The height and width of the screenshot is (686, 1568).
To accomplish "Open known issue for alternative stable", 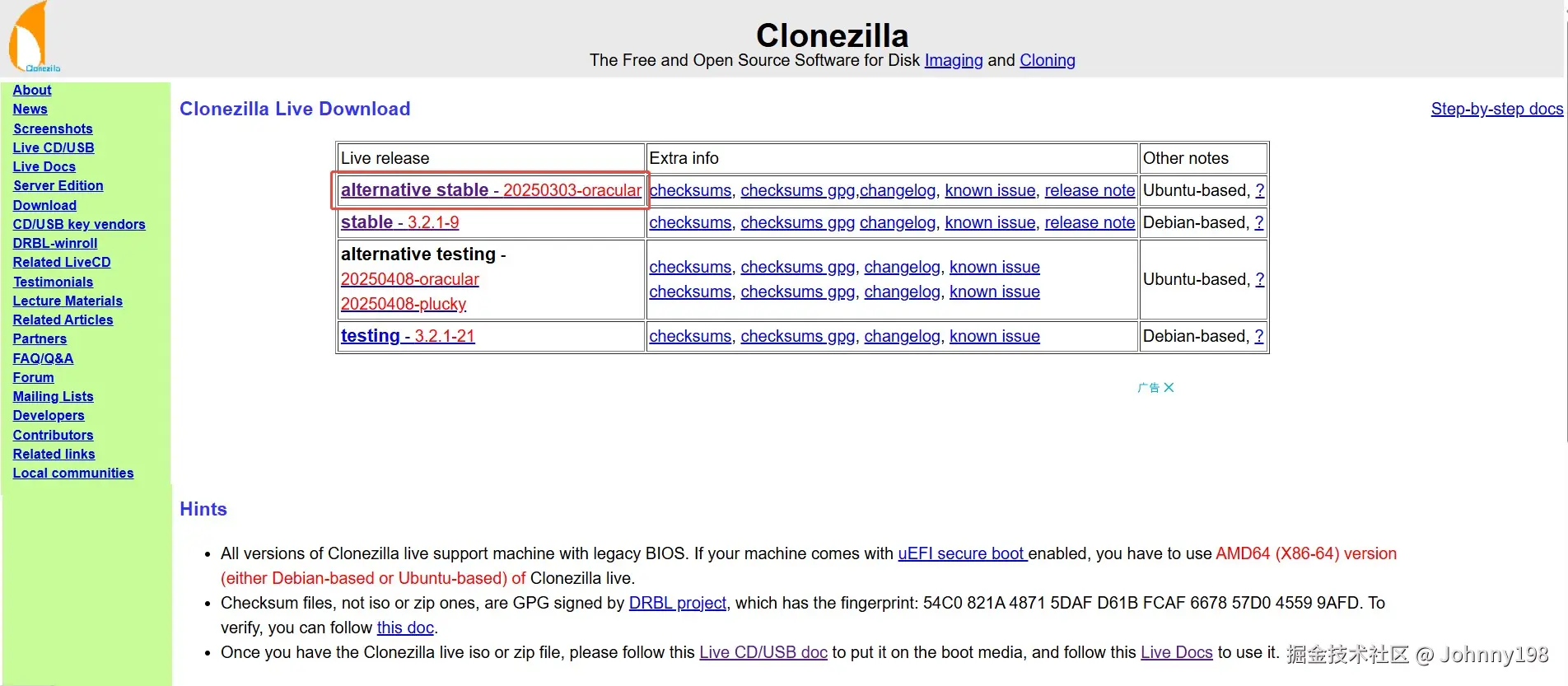I will click(x=990, y=190).
